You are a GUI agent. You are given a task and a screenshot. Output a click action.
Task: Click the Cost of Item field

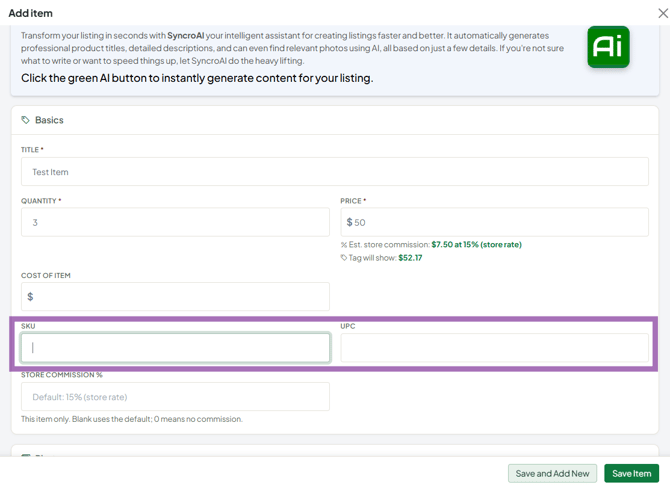pos(175,297)
